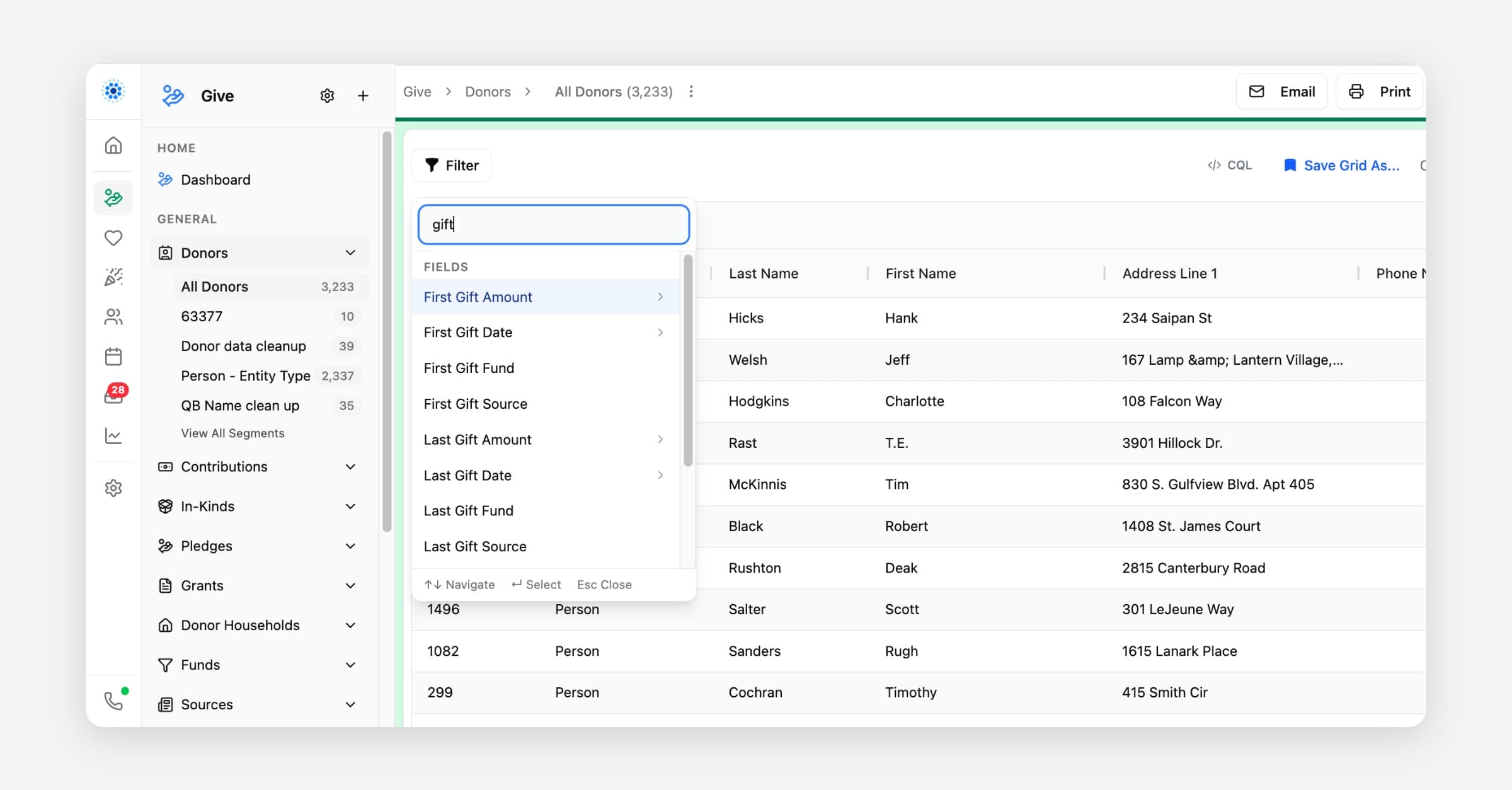Click the fields dropdown list scrollbar

tap(688, 360)
